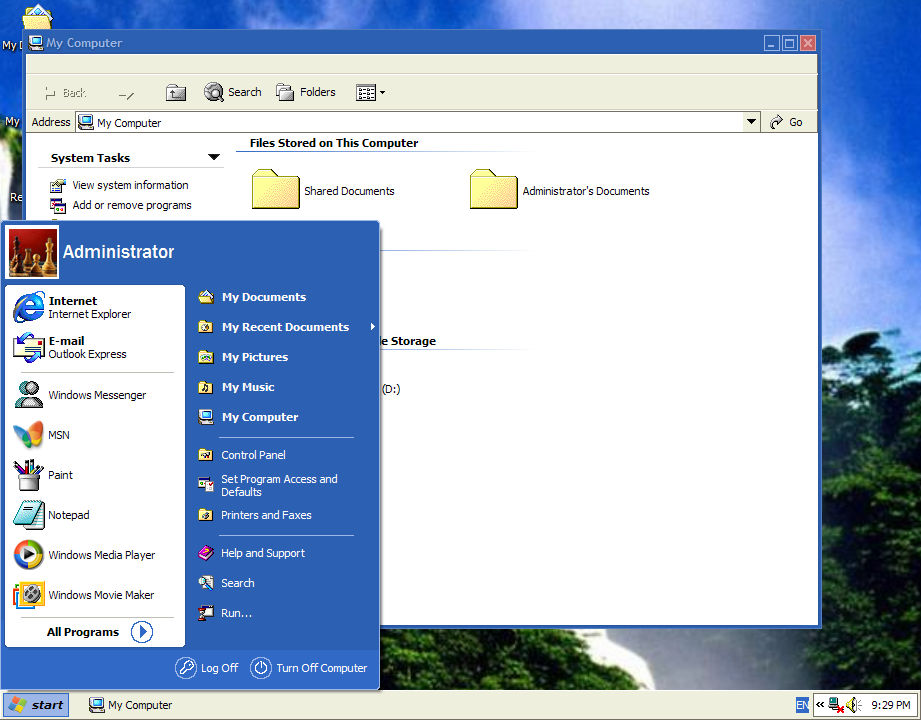Click the EN language indicator
The height and width of the screenshot is (720, 921).
coord(802,705)
